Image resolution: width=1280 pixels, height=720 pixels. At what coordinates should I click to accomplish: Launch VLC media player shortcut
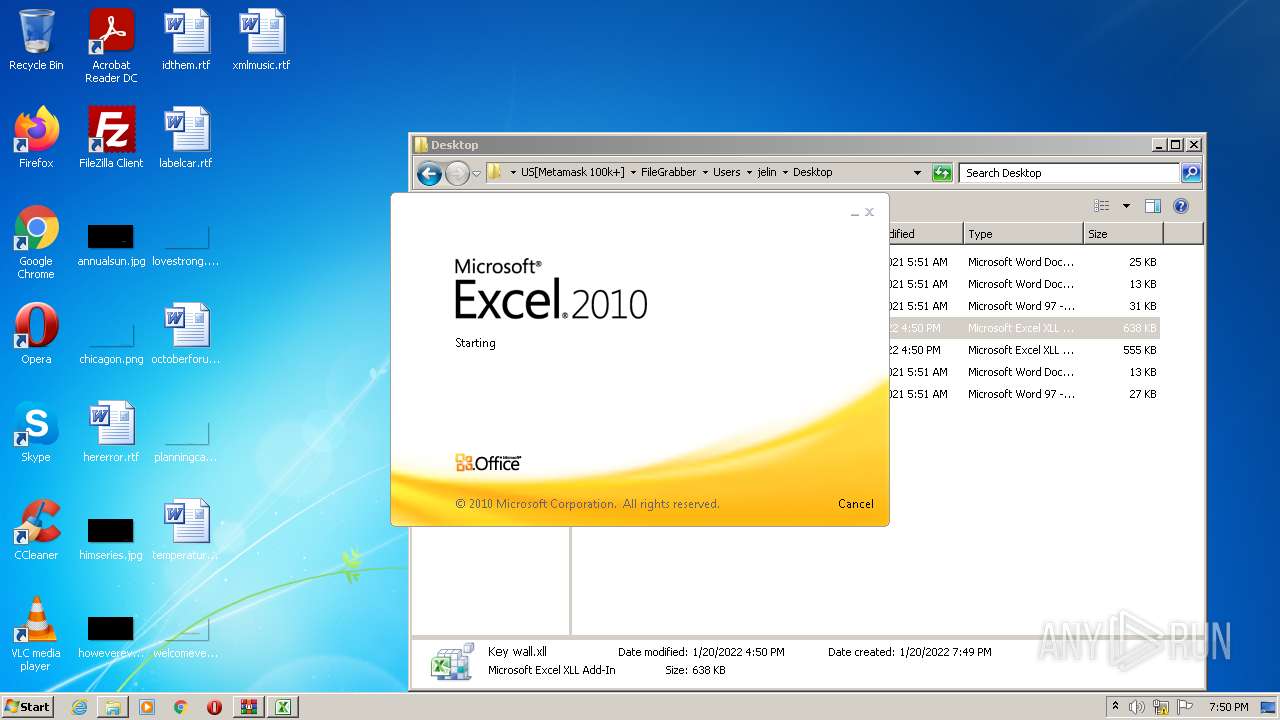pos(36,634)
